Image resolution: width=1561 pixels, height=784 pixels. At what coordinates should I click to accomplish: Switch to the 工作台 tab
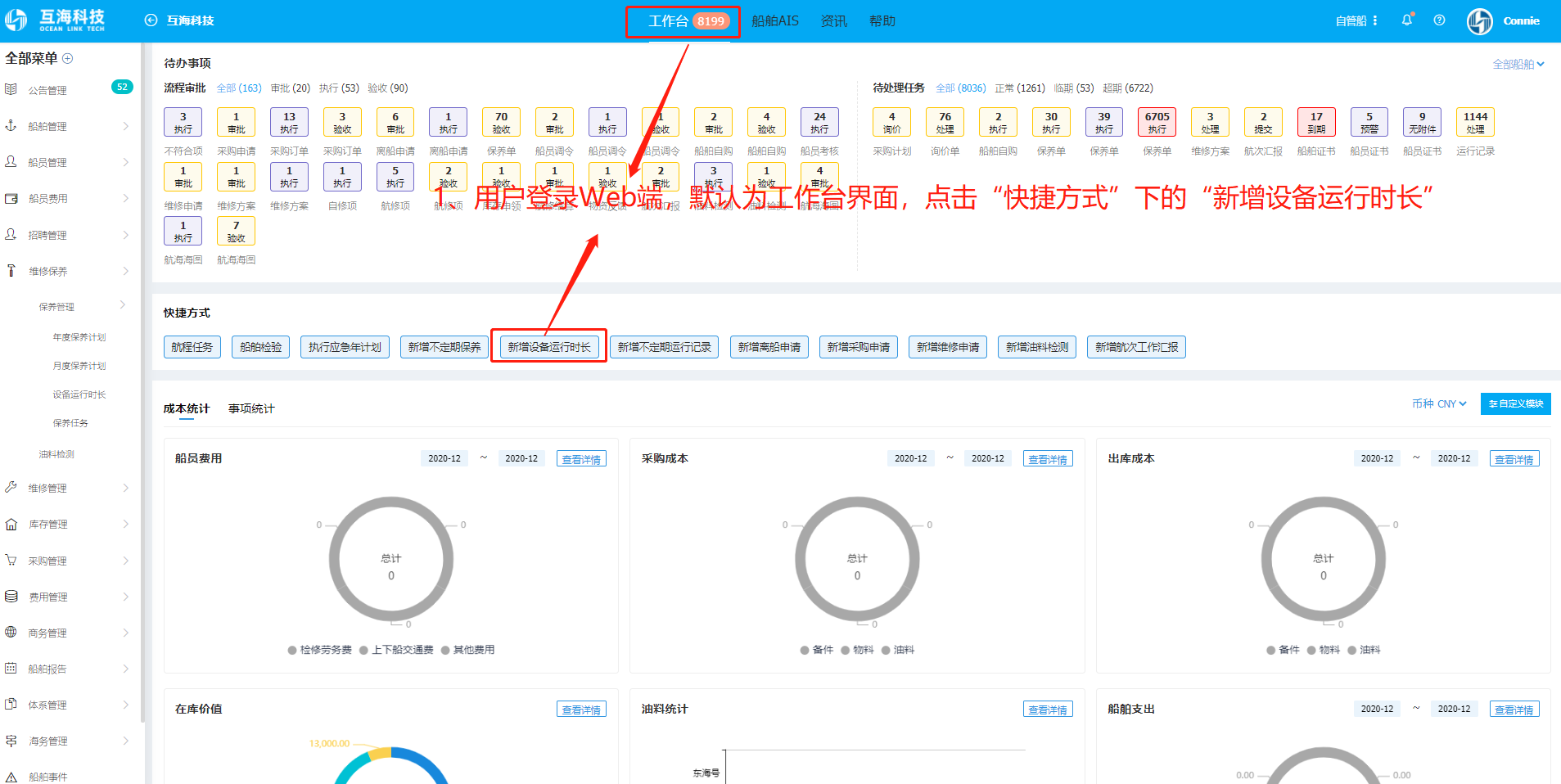tap(688, 21)
